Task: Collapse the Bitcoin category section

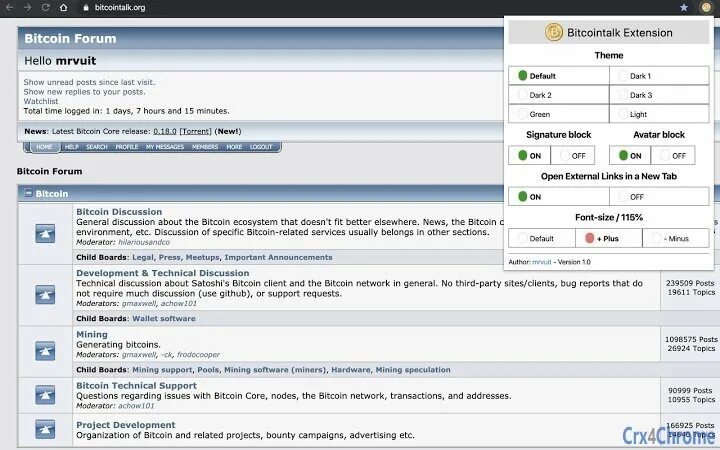Action: [28, 194]
